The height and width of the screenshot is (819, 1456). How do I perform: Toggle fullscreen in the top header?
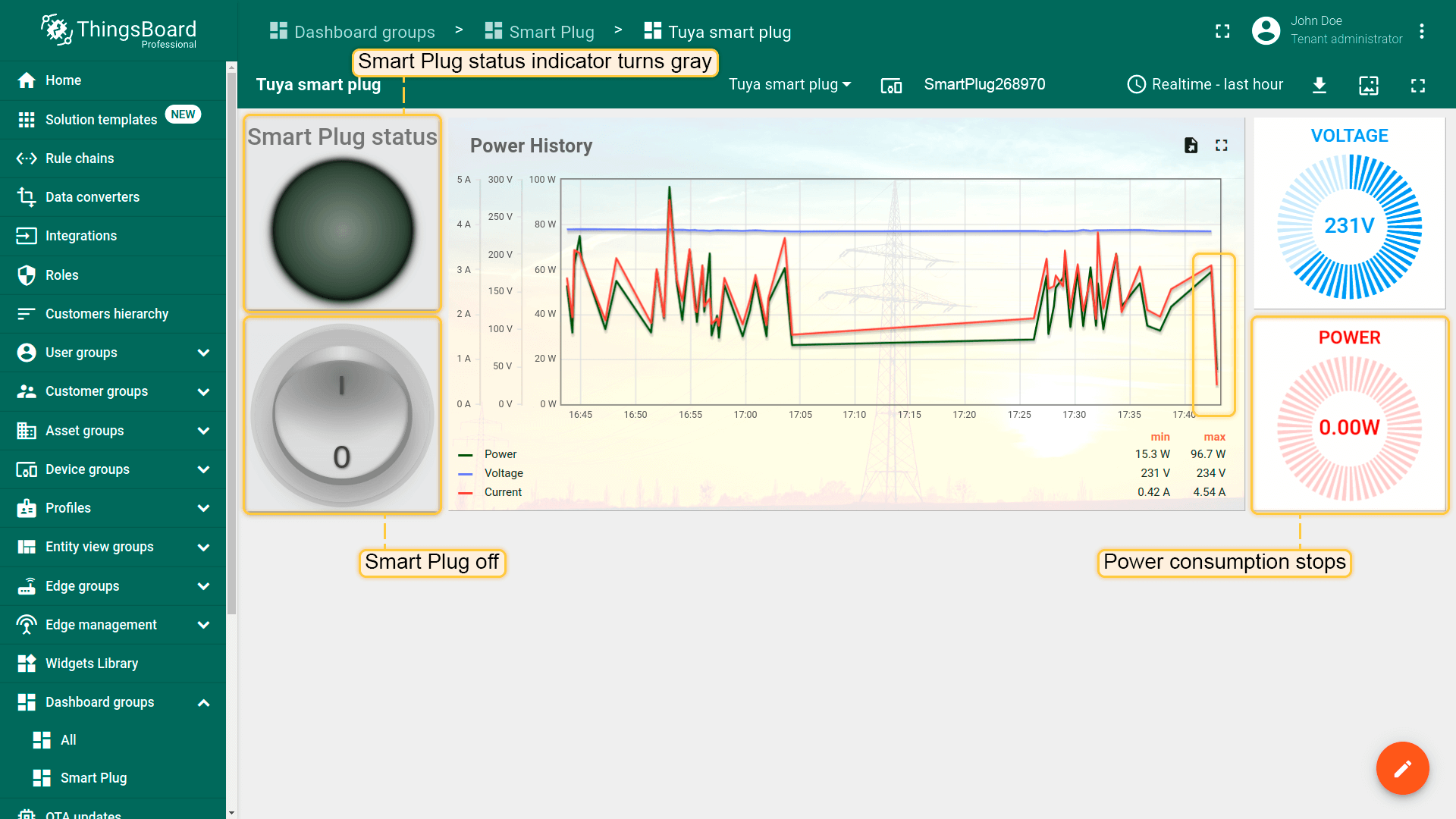pos(1222,31)
